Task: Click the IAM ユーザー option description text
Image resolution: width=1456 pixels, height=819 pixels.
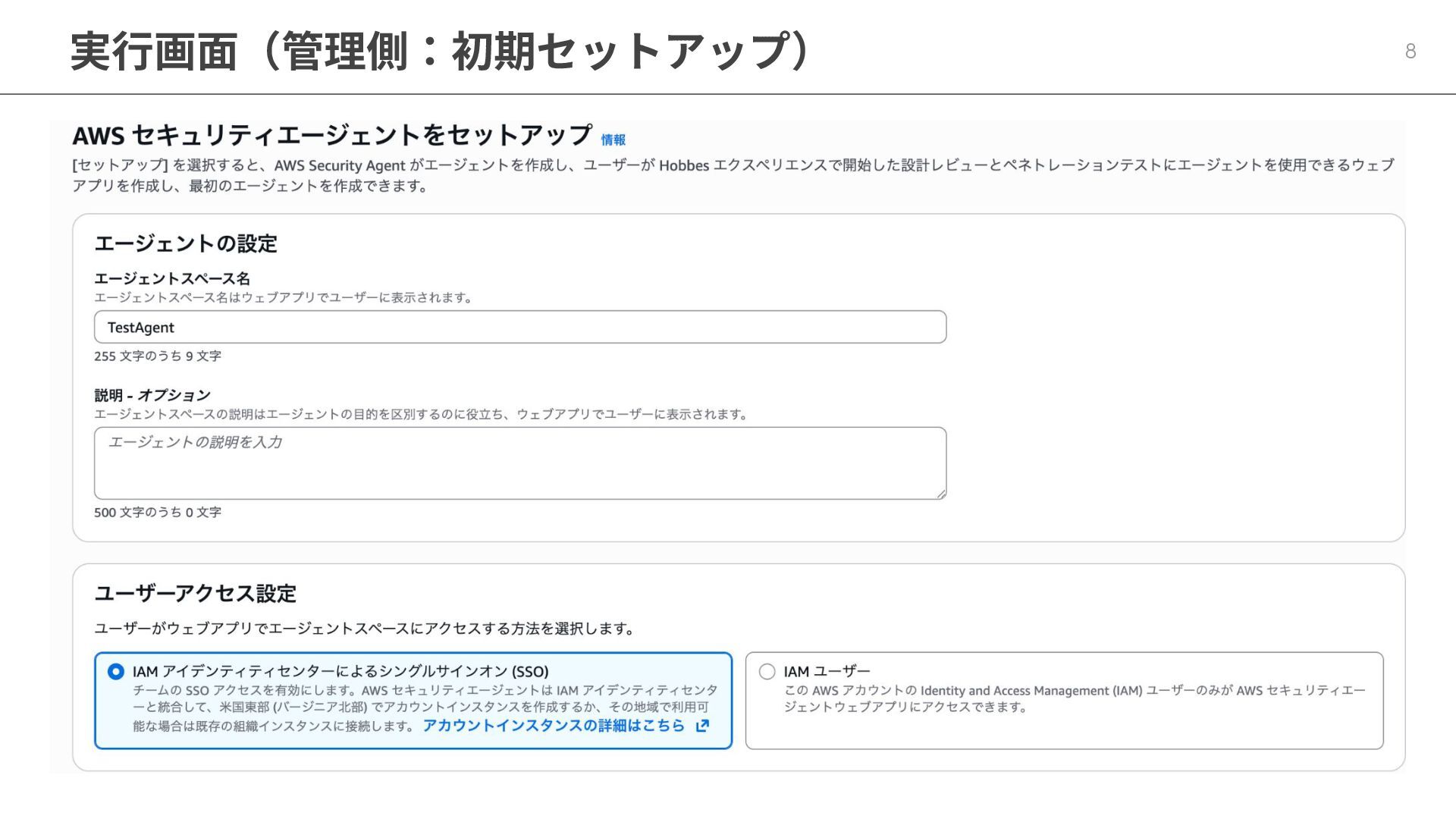Action: click(x=1074, y=698)
